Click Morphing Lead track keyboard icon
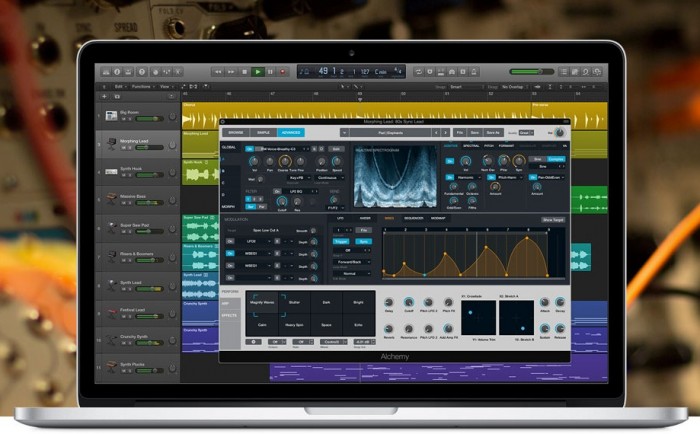 click(111, 144)
